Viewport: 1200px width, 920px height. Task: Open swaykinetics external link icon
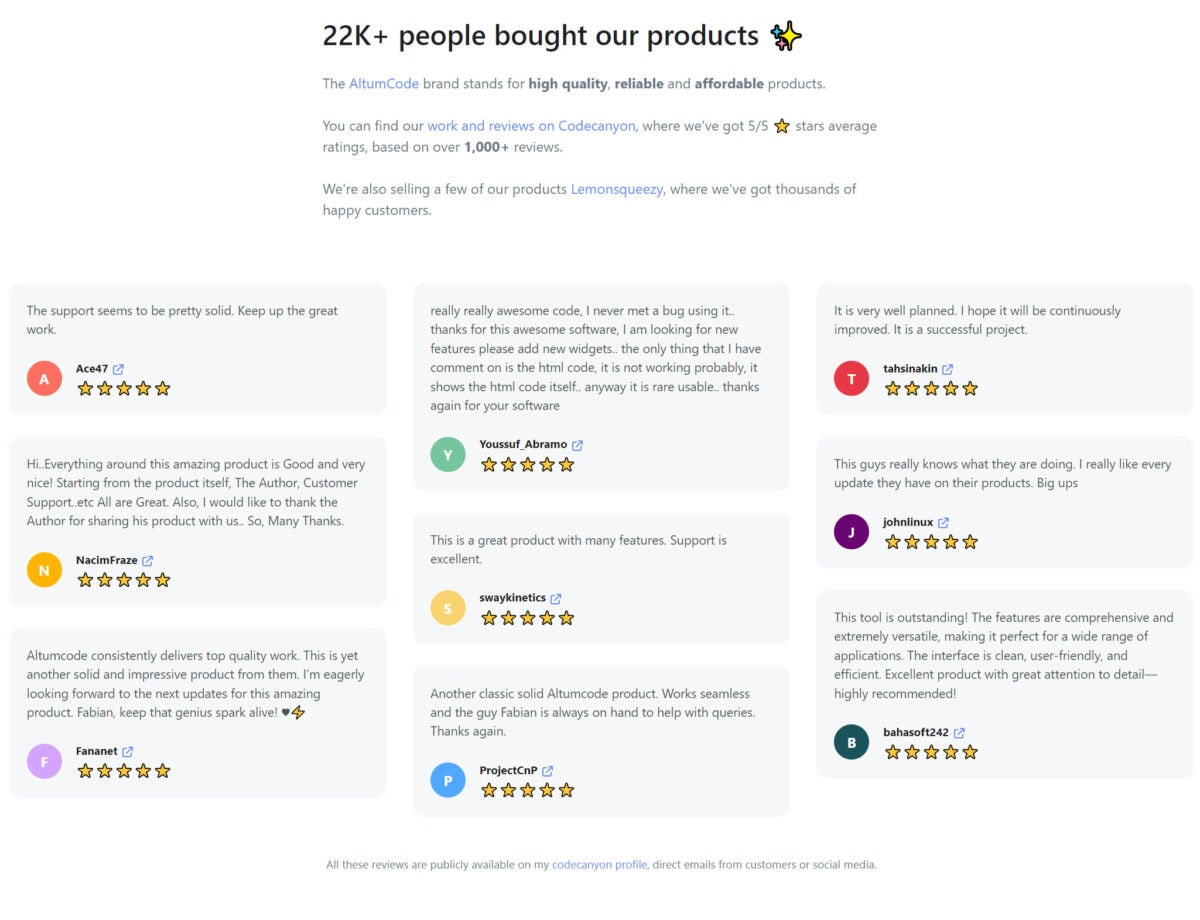pyautogui.click(x=556, y=598)
